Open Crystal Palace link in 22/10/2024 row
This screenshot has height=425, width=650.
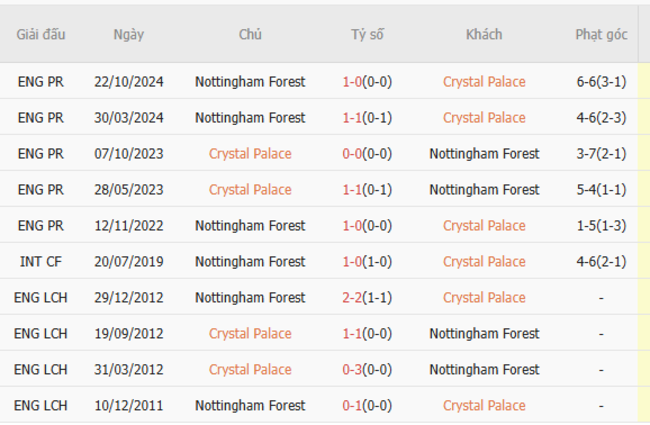[484, 82]
